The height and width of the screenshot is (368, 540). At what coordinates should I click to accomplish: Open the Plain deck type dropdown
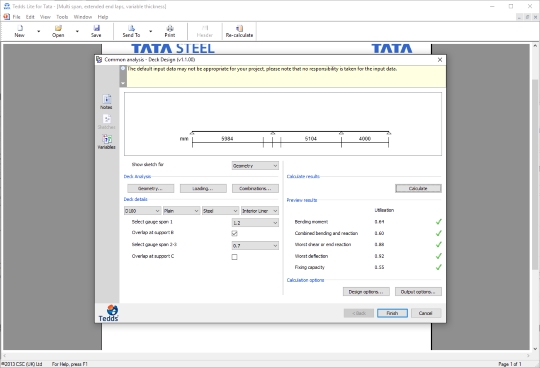181,211
